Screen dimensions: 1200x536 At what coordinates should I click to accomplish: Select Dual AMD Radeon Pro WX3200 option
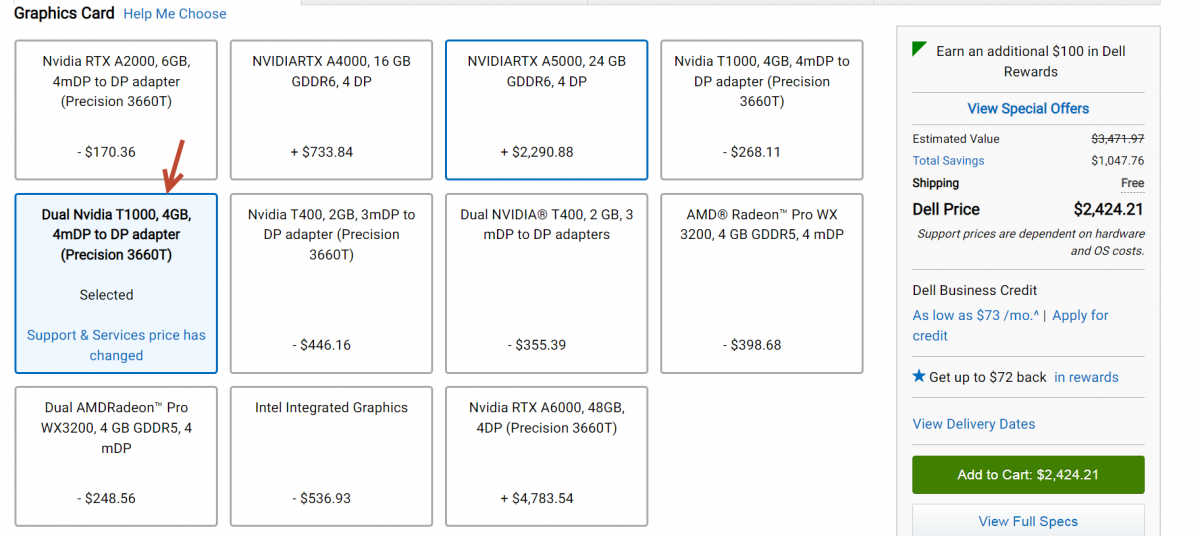(x=116, y=456)
